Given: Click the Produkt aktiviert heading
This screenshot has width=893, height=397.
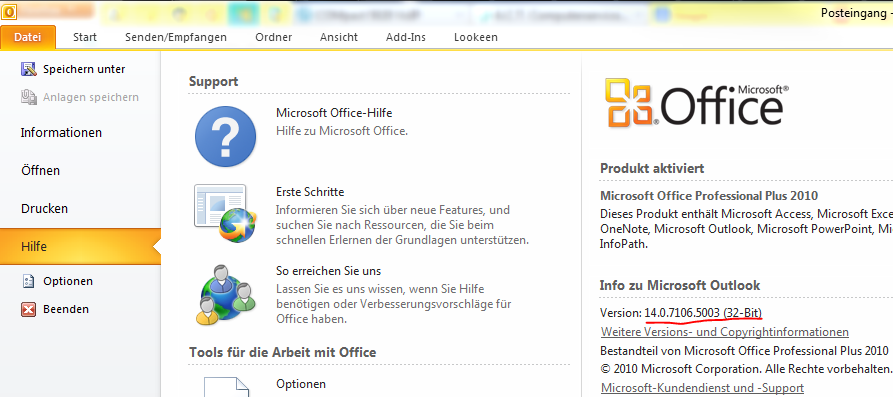Looking at the screenshot, I should pyautogui.click(x=652, y=169).
